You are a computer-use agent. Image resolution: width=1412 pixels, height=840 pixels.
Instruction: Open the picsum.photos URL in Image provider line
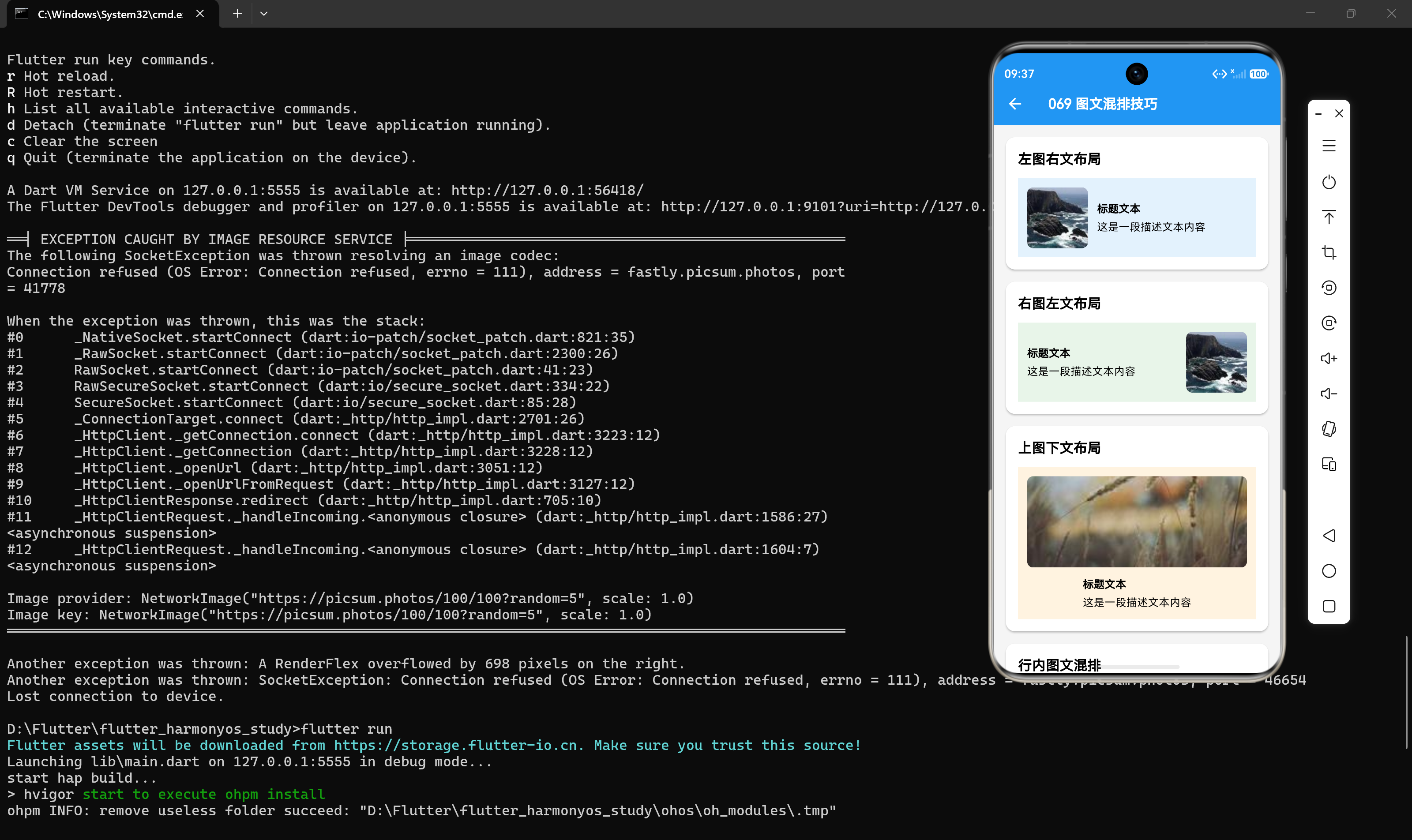tap(417, 598)
